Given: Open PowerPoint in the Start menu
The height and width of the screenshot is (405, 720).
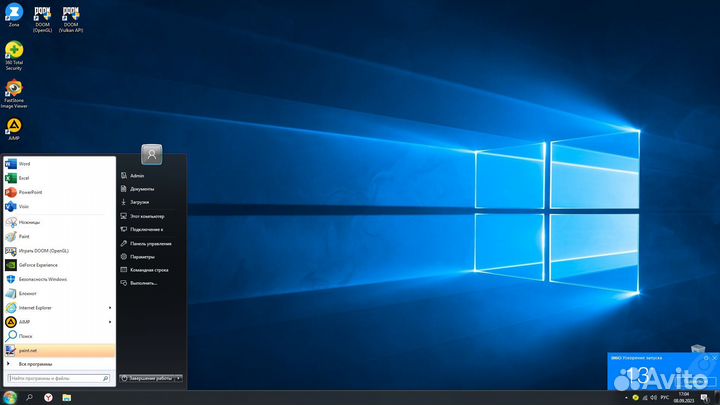Looking at the screenshot, I should [x=30, y=192].
